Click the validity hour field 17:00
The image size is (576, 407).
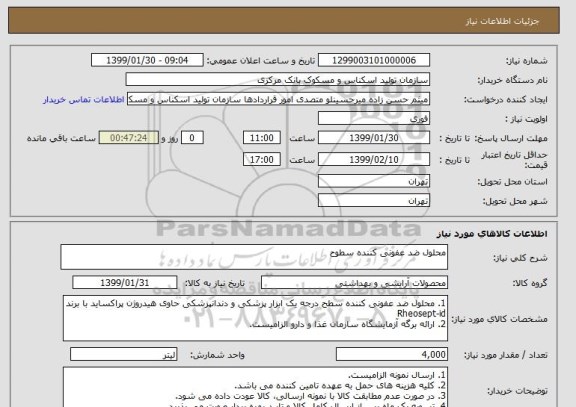coord(262,159)
